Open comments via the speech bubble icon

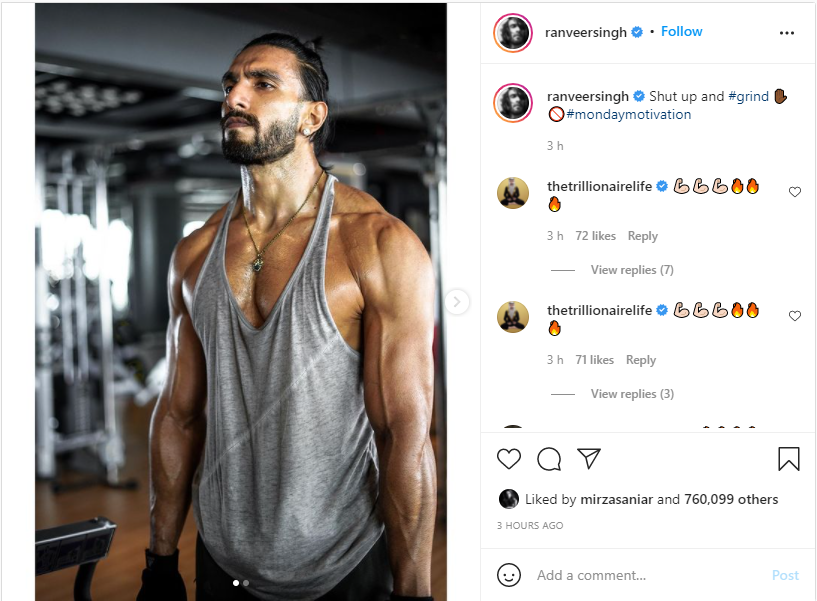[x=549, y=459]
